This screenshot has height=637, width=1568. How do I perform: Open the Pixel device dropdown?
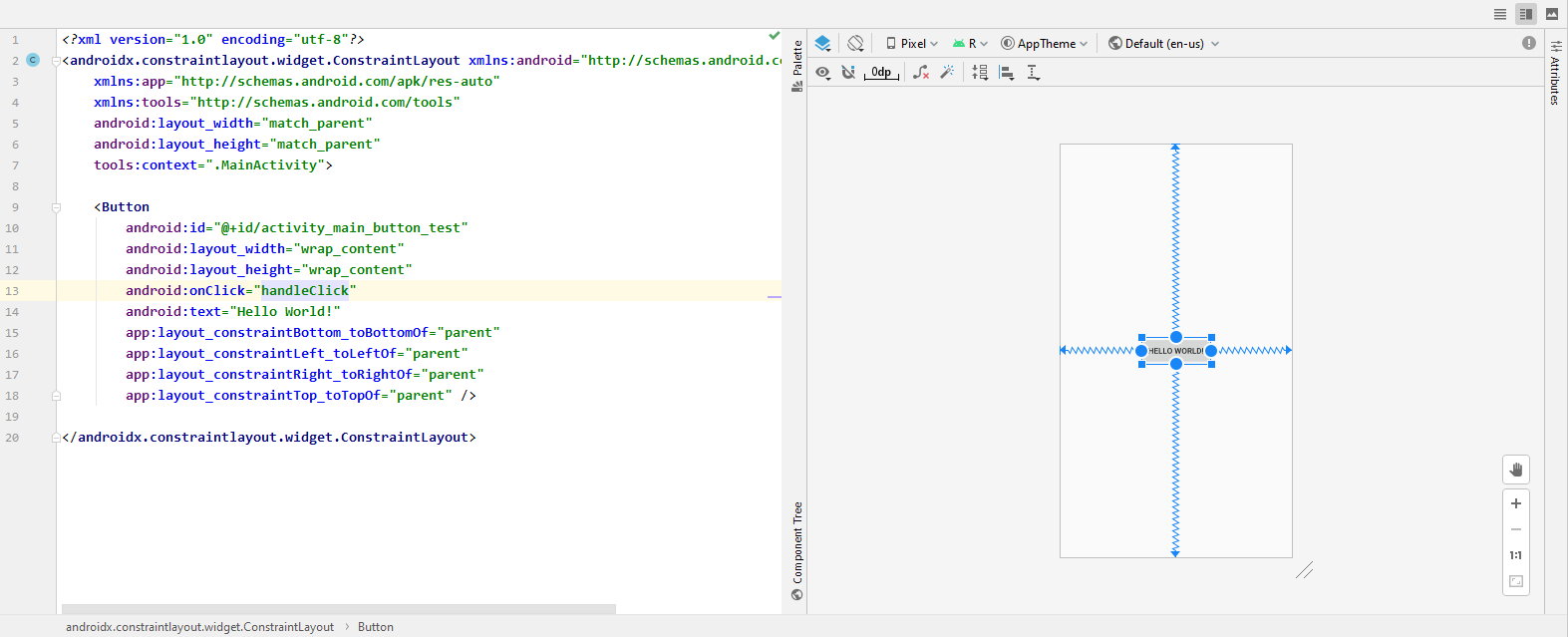point(912,43)
